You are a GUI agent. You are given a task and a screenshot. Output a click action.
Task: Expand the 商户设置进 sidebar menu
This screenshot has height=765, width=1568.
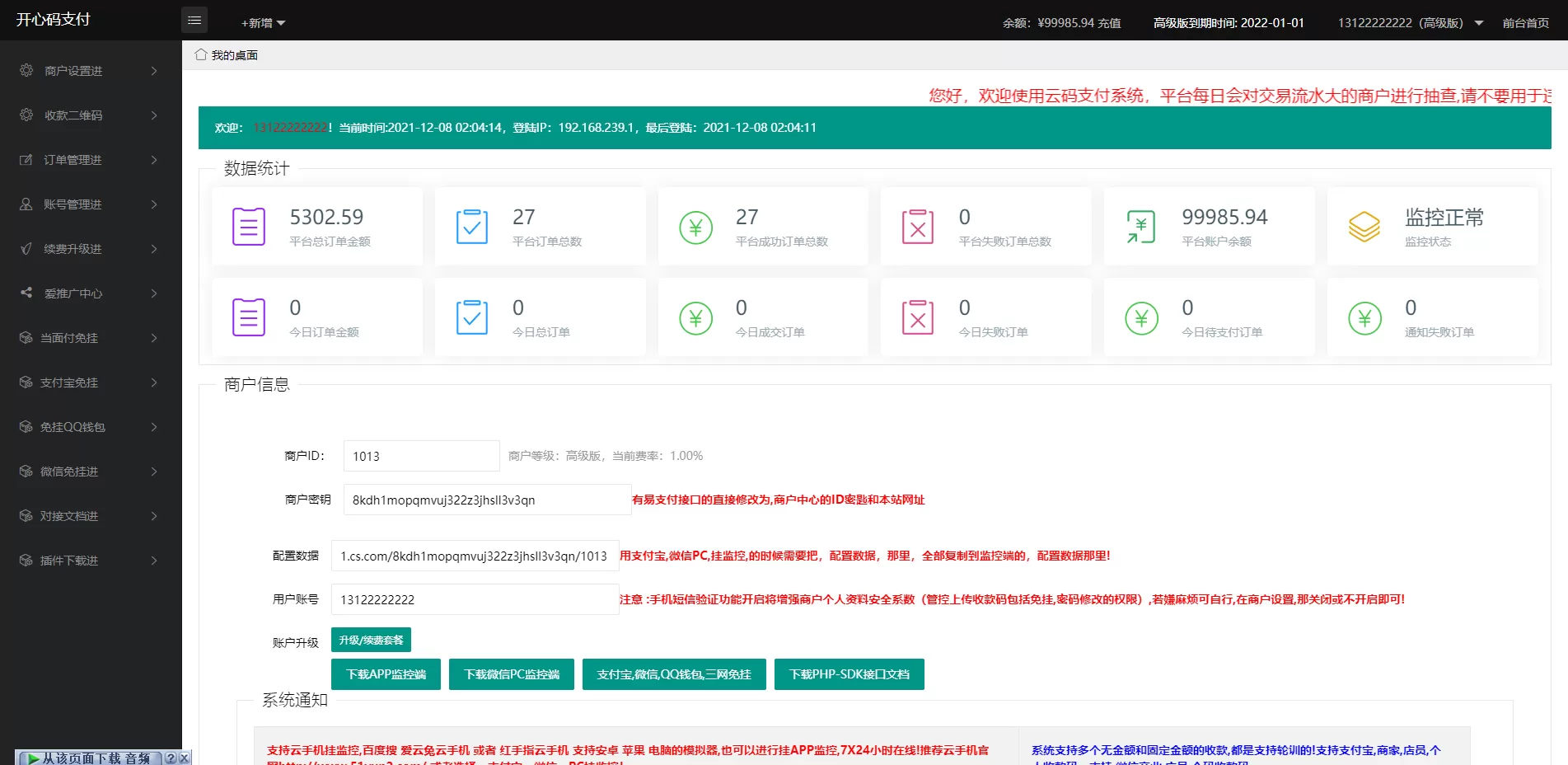[91, 71]
